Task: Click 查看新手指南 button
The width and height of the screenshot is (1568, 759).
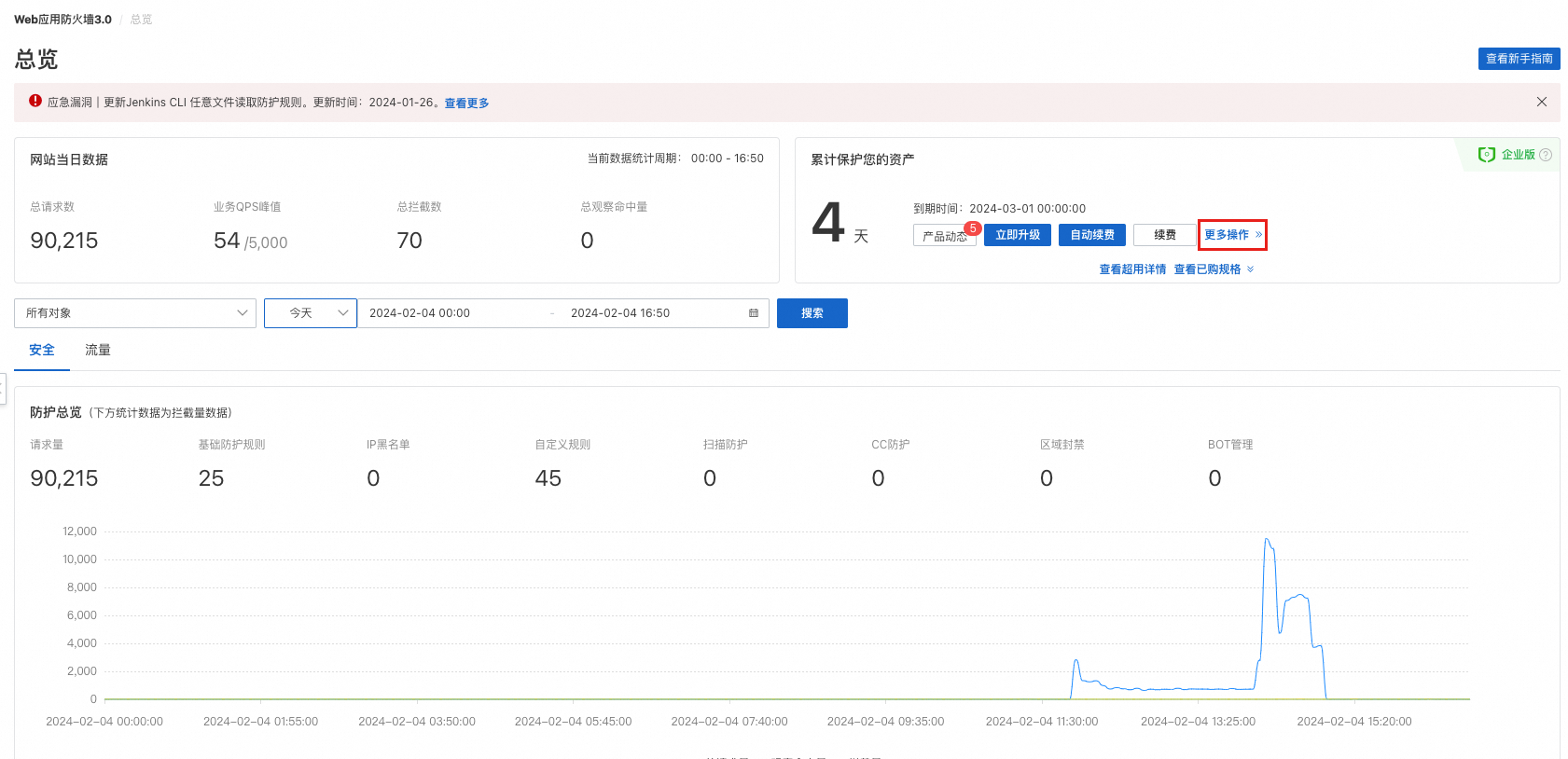Action: (1519, 59)
